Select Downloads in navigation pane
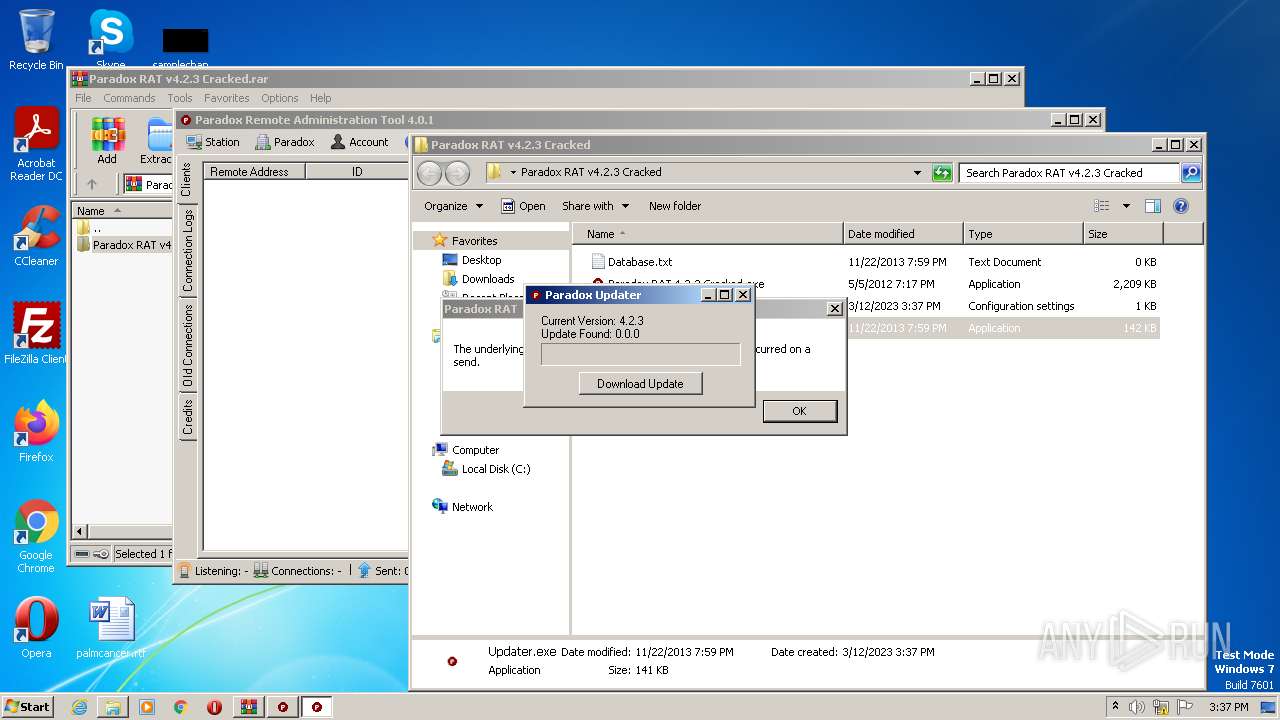This screenshot has height=720, width=1280. click(478, 279)
